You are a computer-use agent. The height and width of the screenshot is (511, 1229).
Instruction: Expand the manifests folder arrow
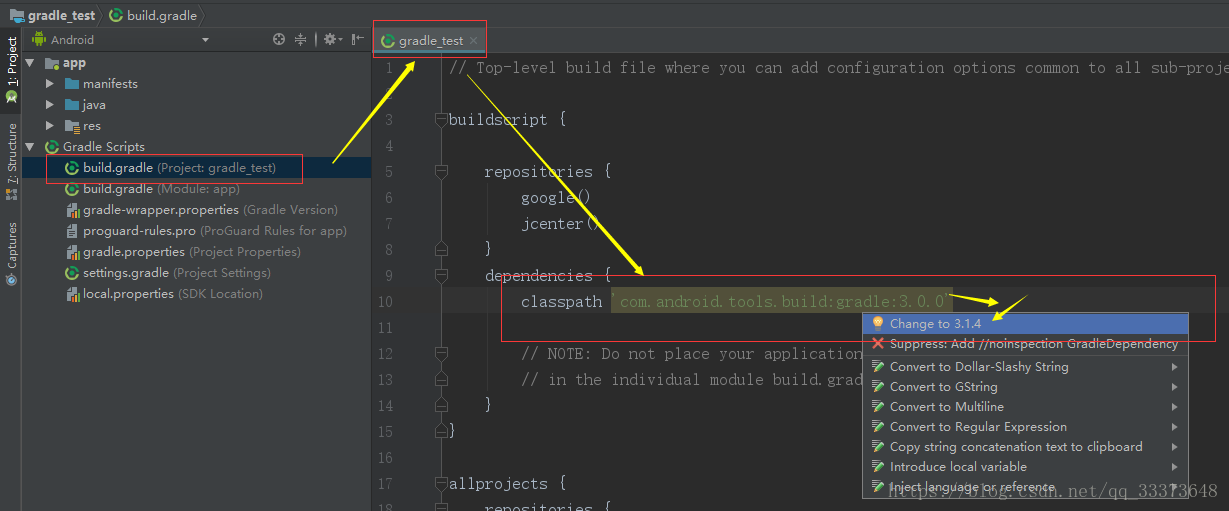(x=50, y=84)
